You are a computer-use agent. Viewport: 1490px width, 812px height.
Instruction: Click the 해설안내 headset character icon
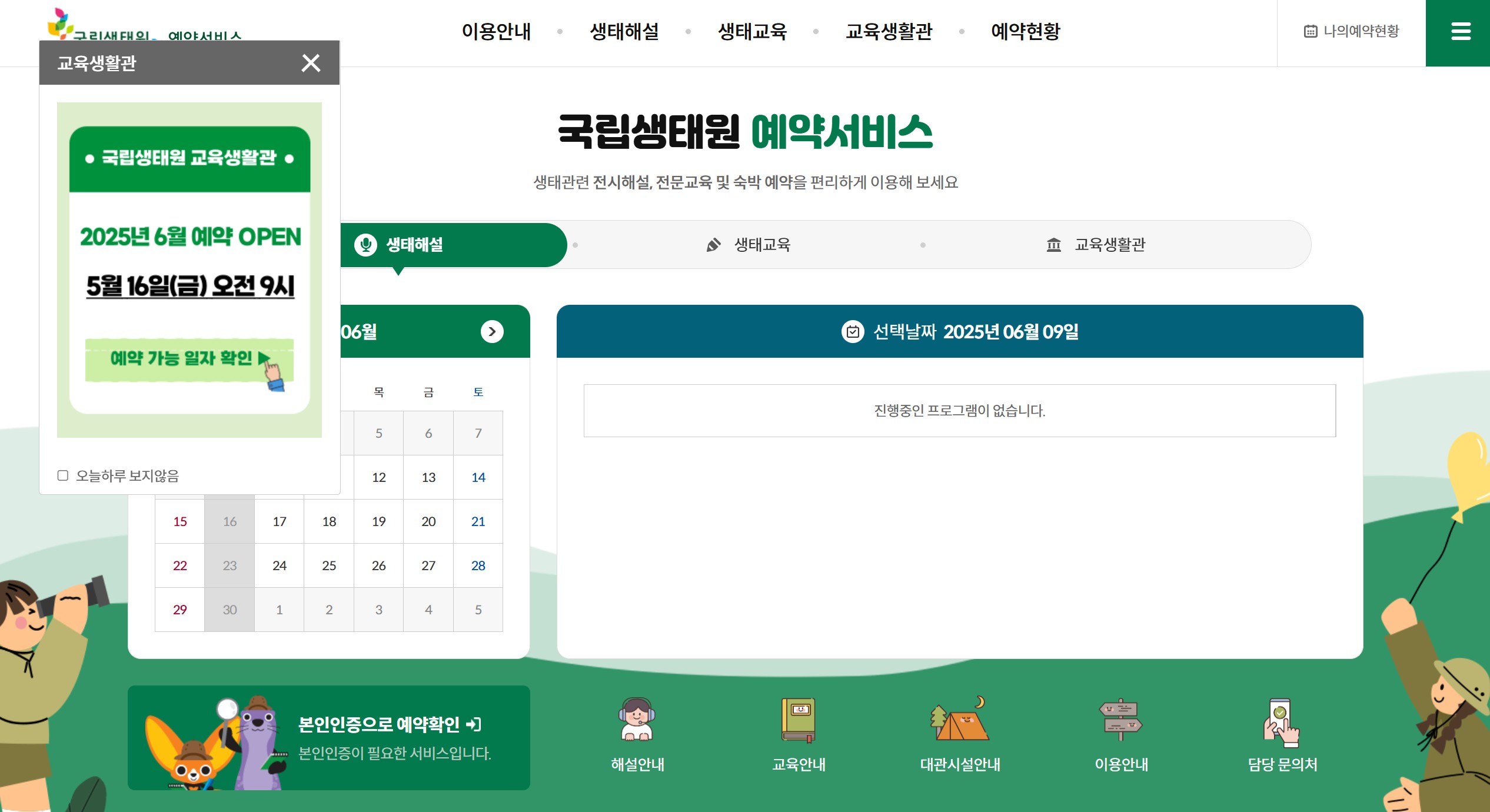click(637, 720)
